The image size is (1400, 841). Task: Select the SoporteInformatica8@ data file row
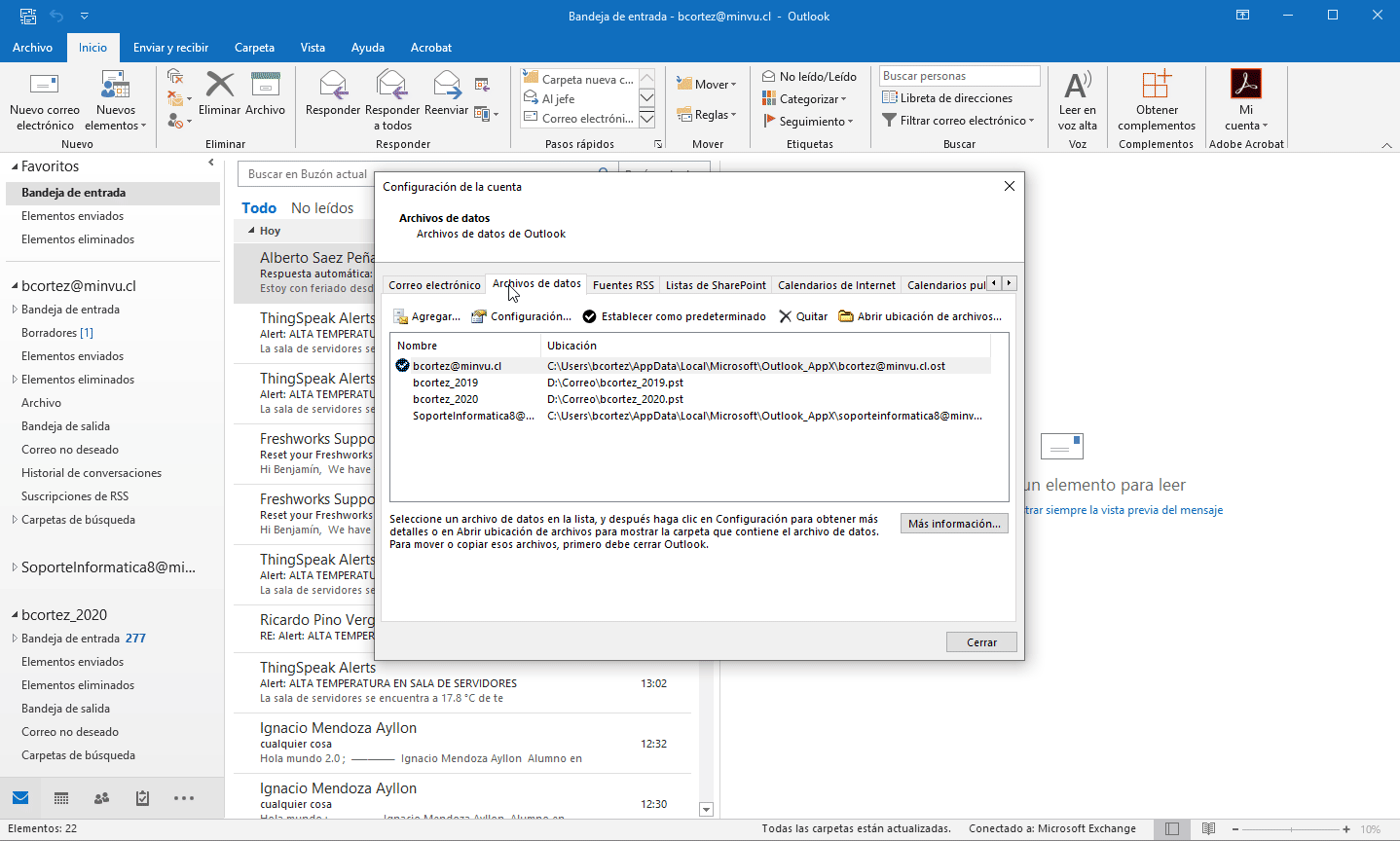point(690,416)
